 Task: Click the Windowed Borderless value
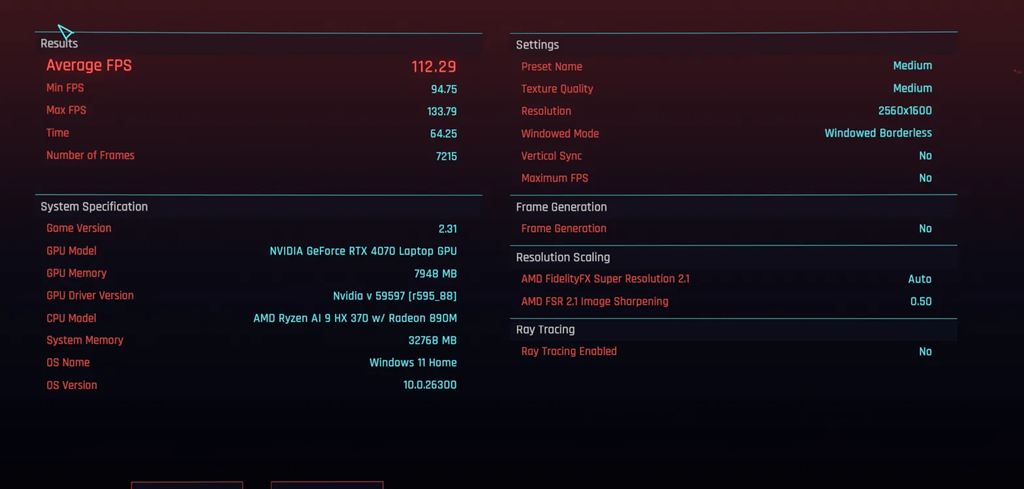coord(878,133)
